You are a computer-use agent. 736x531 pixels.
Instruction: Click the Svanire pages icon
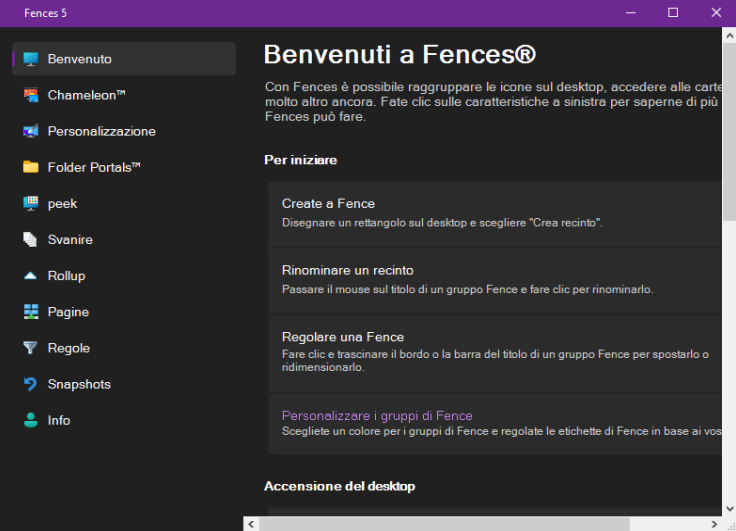31,239
